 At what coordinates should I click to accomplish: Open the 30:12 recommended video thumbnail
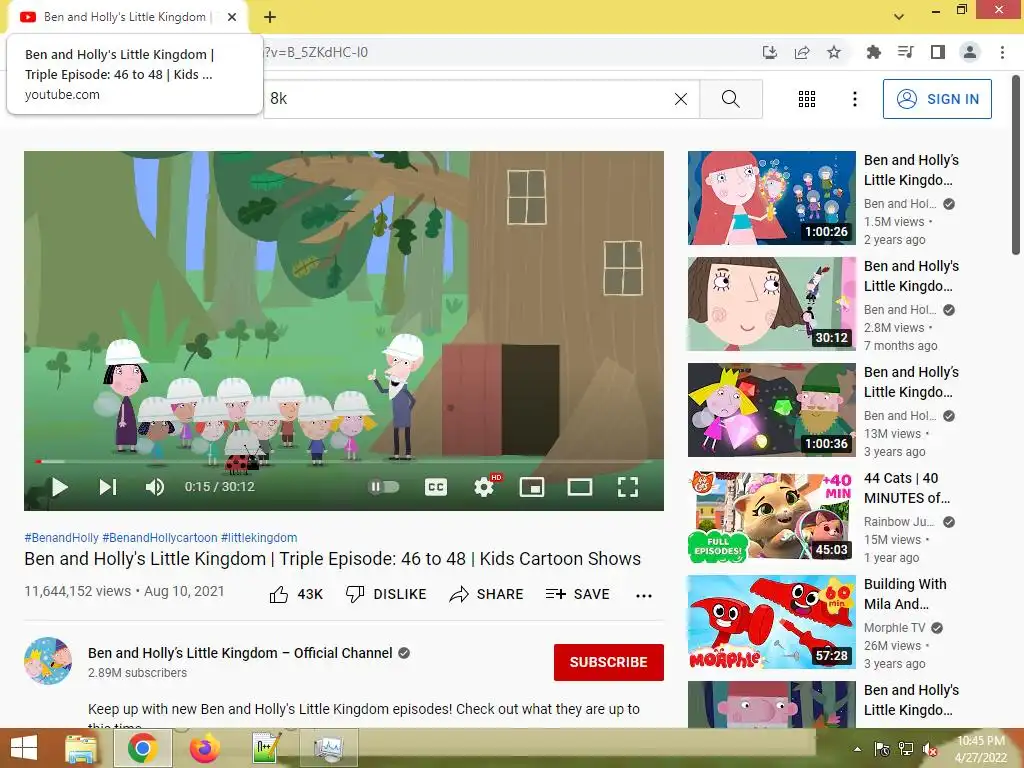click(772, 304)
